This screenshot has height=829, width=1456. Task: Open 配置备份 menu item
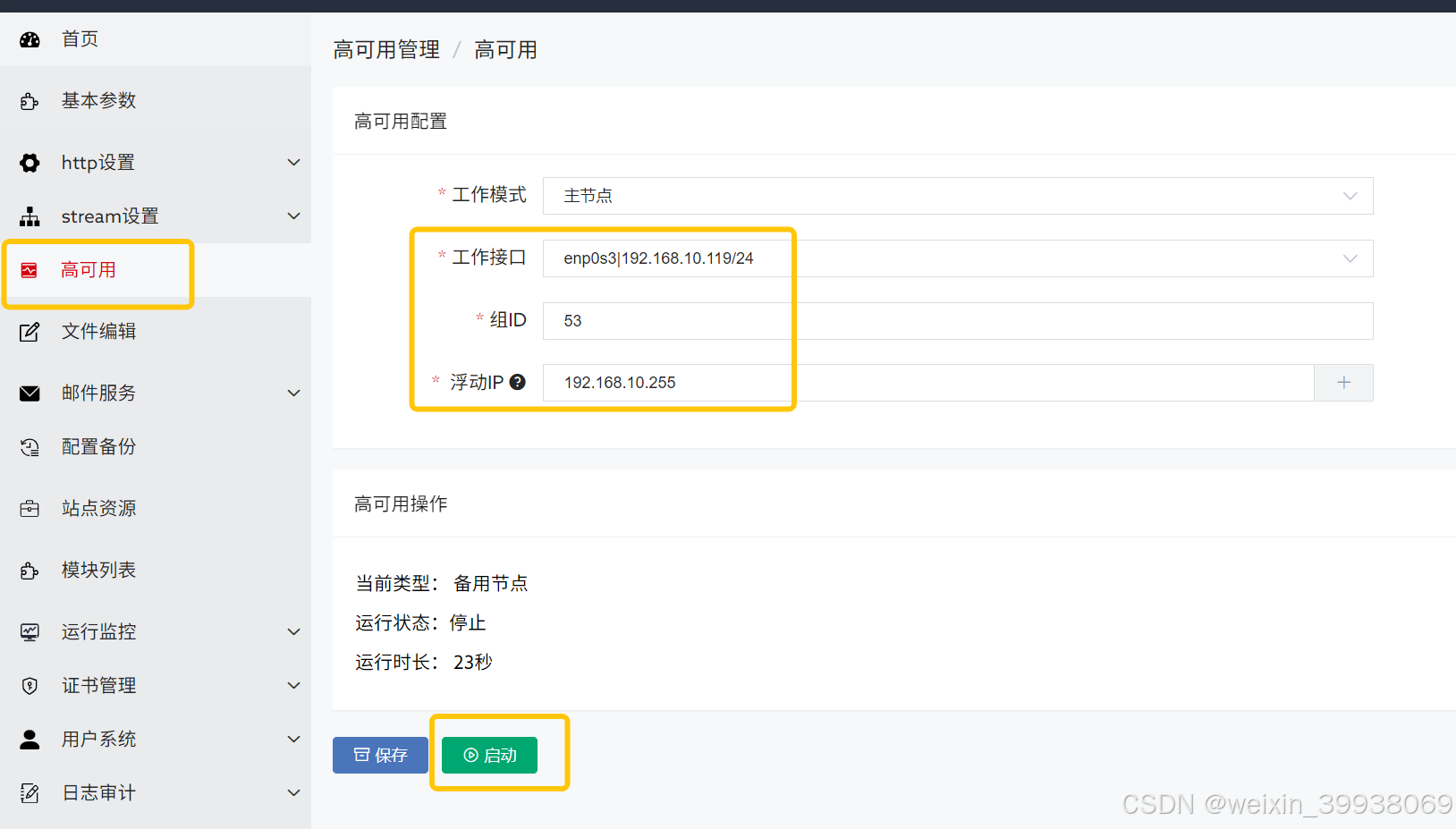pos(156,447)
